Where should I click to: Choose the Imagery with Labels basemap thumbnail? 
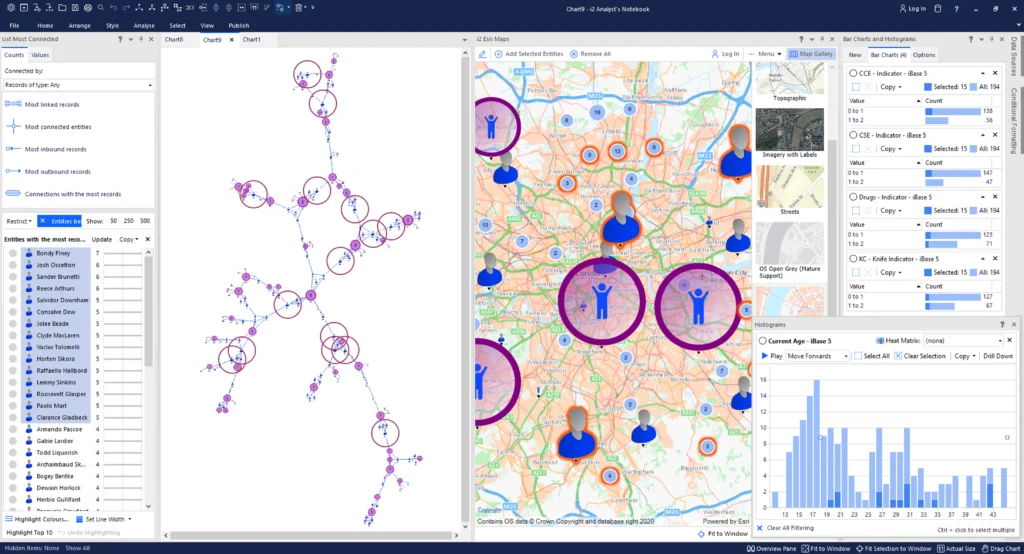tap(790, 131)
